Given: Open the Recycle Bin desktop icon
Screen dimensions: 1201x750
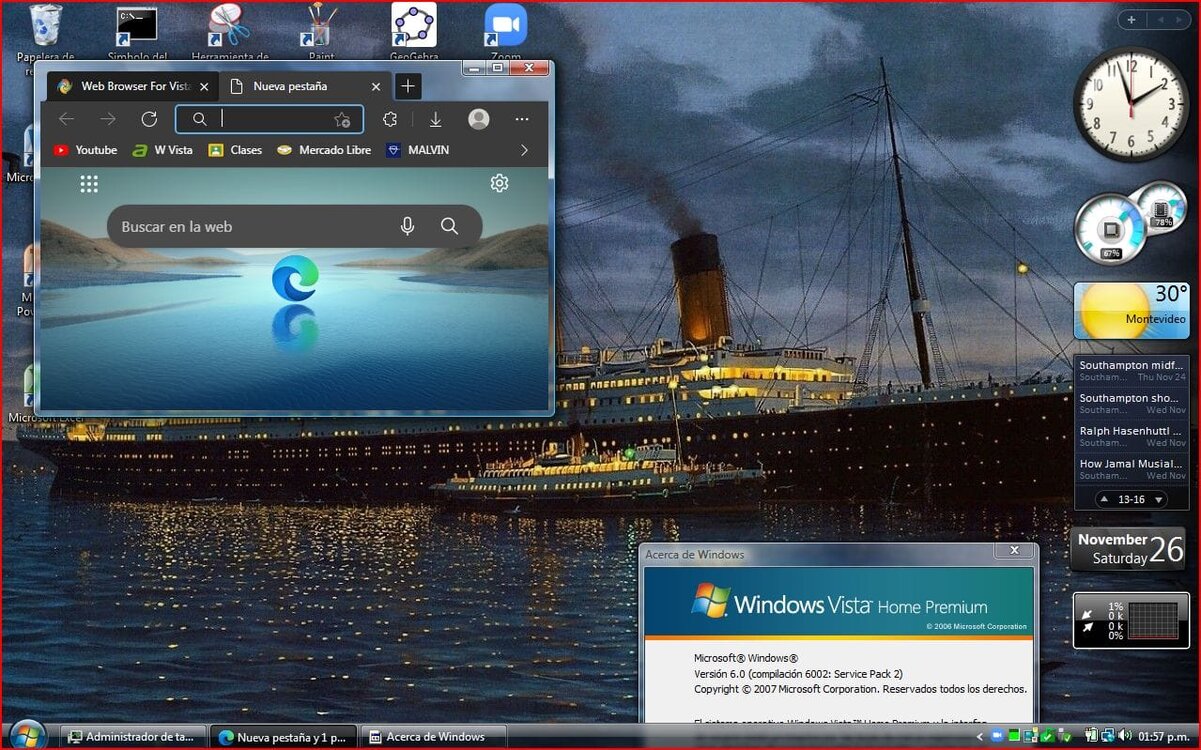Looking at the screenshot, I should (x=45, y=28).
